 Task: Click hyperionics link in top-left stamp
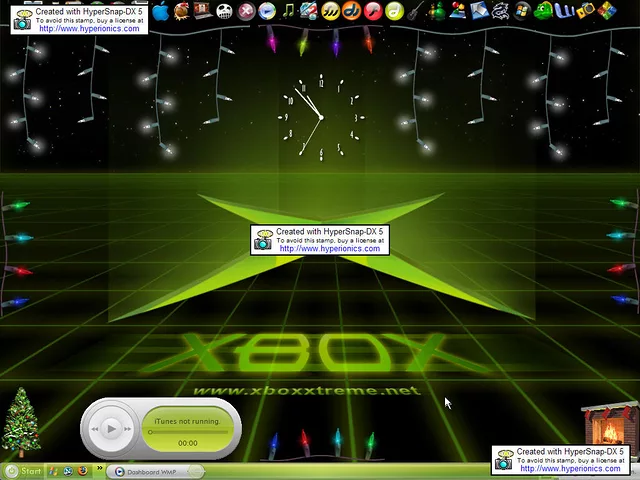[x=90, y=28]
